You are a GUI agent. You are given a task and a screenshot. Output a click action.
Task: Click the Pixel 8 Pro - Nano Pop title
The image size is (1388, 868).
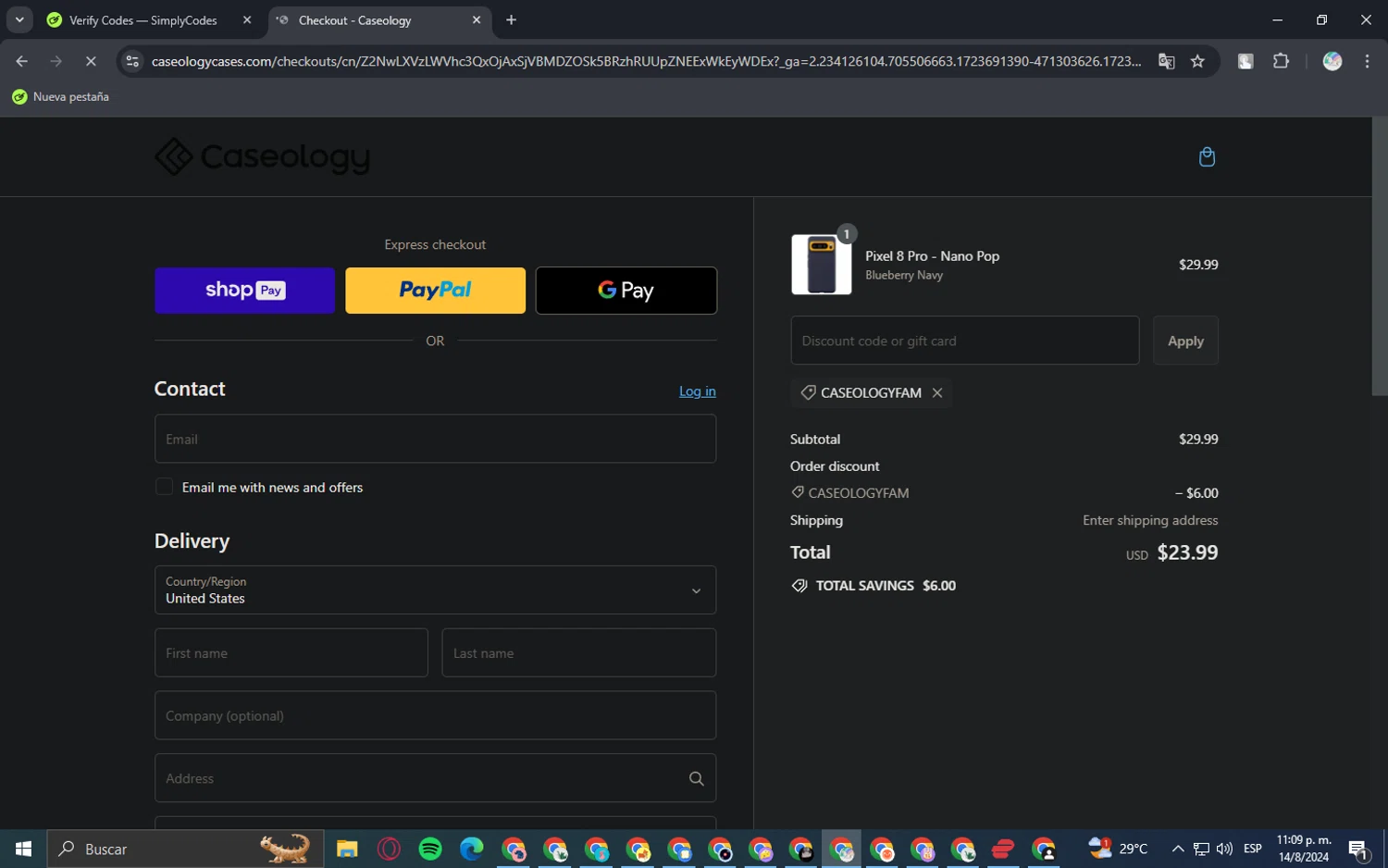[x=932, y=256]
